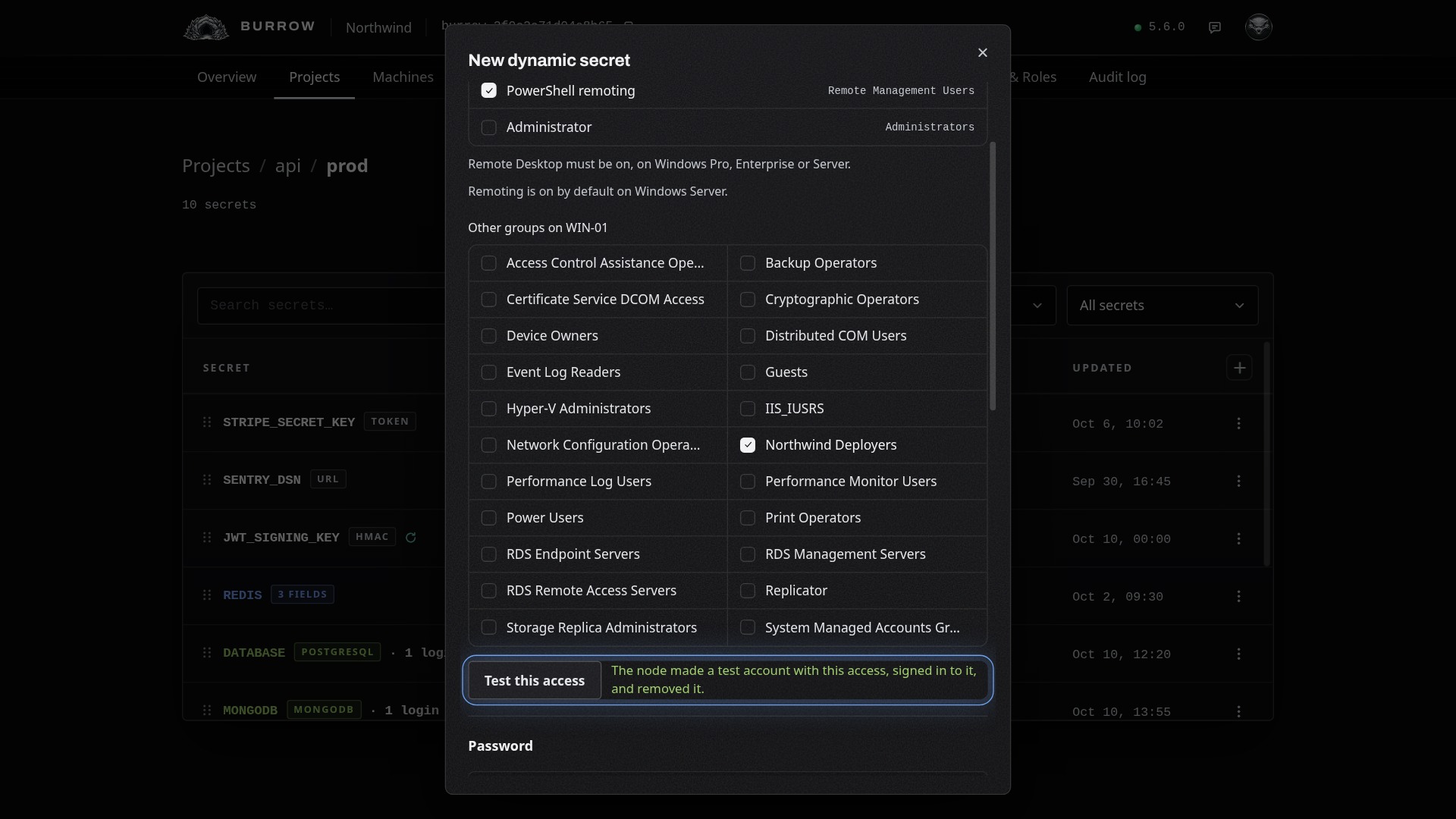Image resolution: width=1456 pixels, height=819 pixels.
Task: Click the Test this access button
Action: (x=535, y=680)
